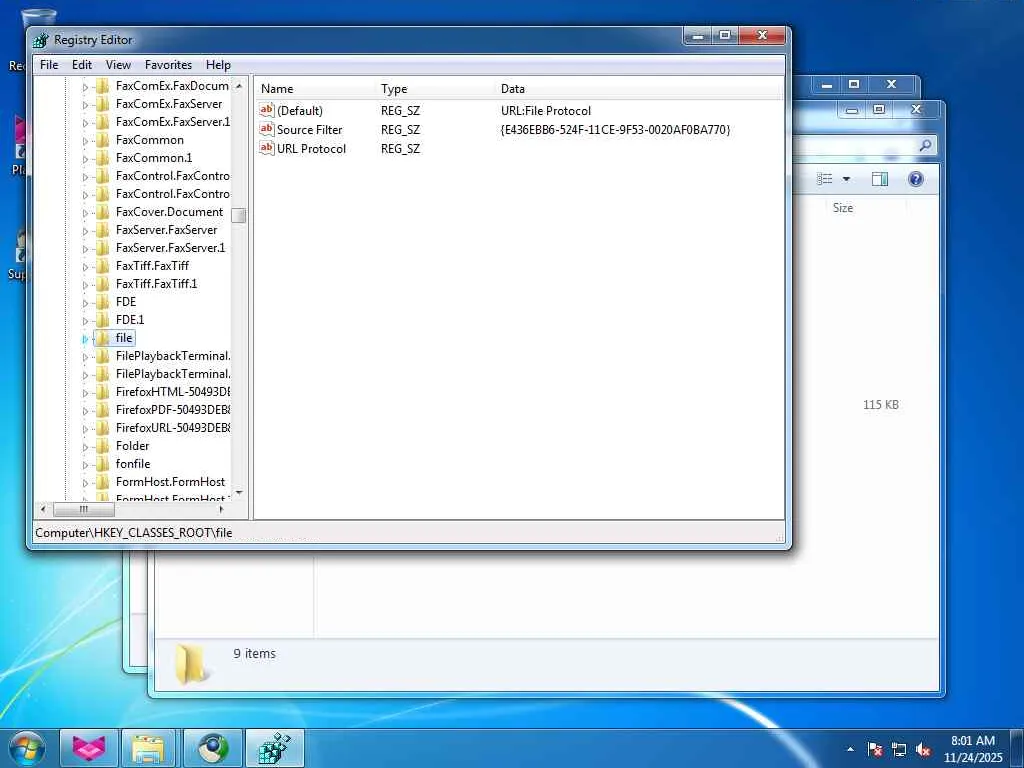Open the View menu
Image resolution: width=1024 pixels, height=768 pixels.
tap(118, 65)
